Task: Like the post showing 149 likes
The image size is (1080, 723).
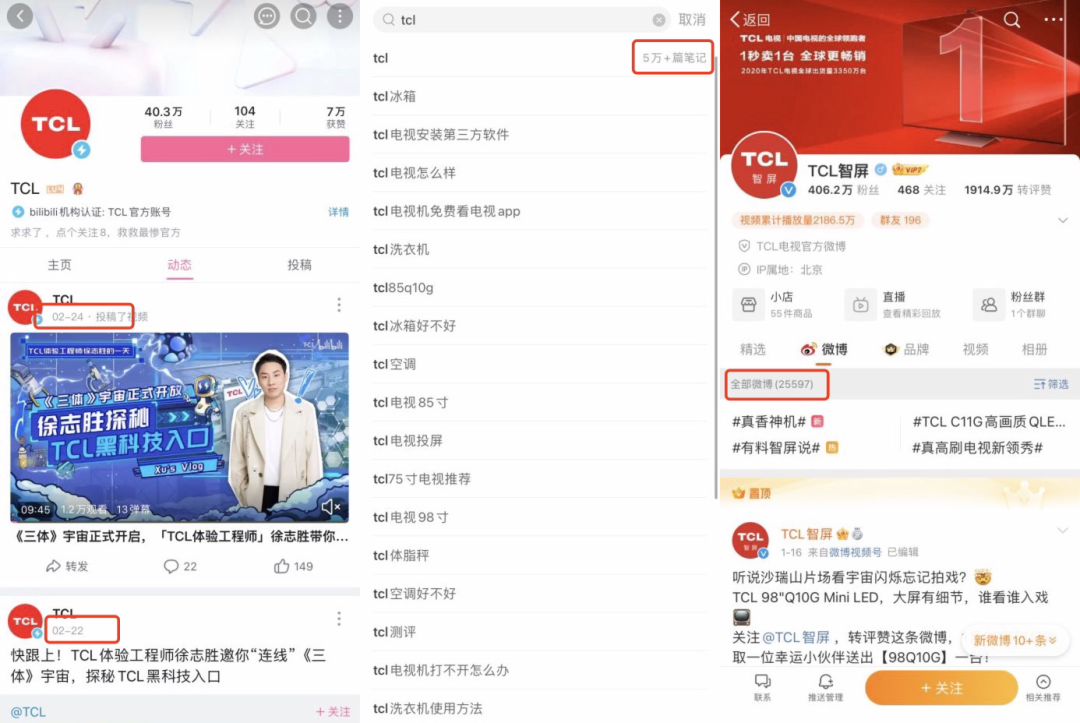Action: coord(293,566)
